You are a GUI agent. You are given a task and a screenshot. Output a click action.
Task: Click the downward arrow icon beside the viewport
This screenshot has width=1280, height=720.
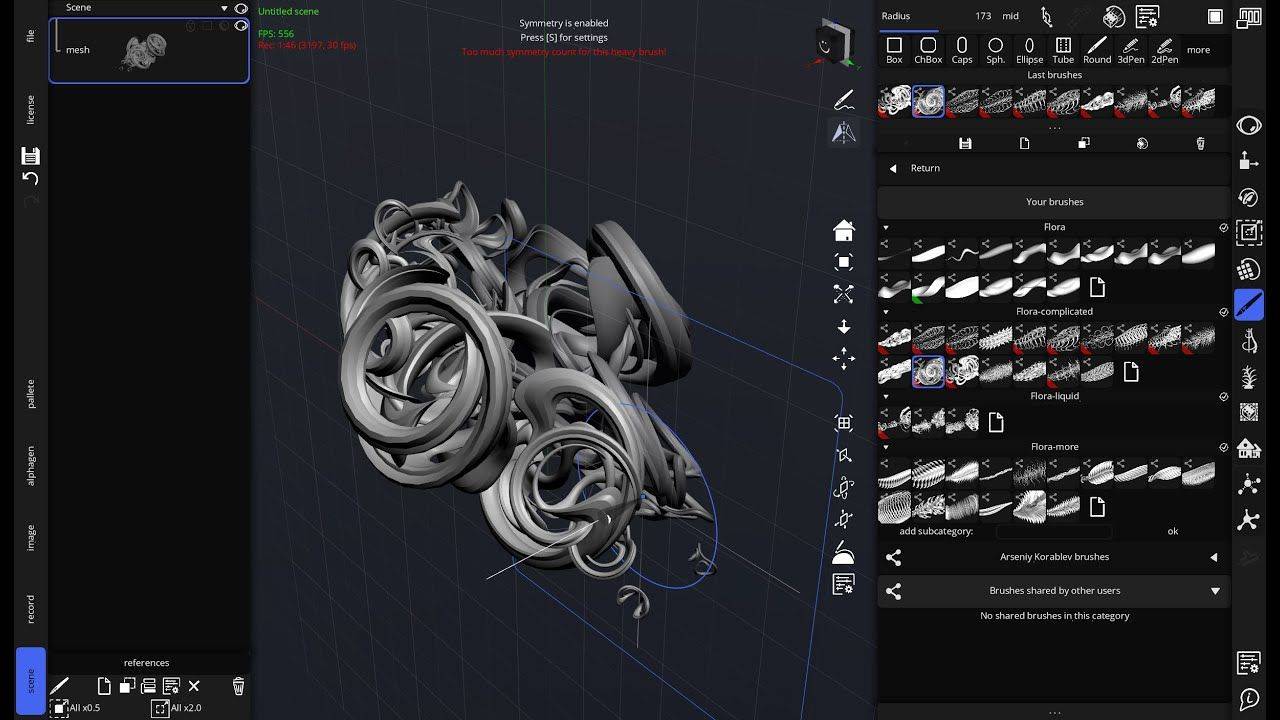click(844, 327)
